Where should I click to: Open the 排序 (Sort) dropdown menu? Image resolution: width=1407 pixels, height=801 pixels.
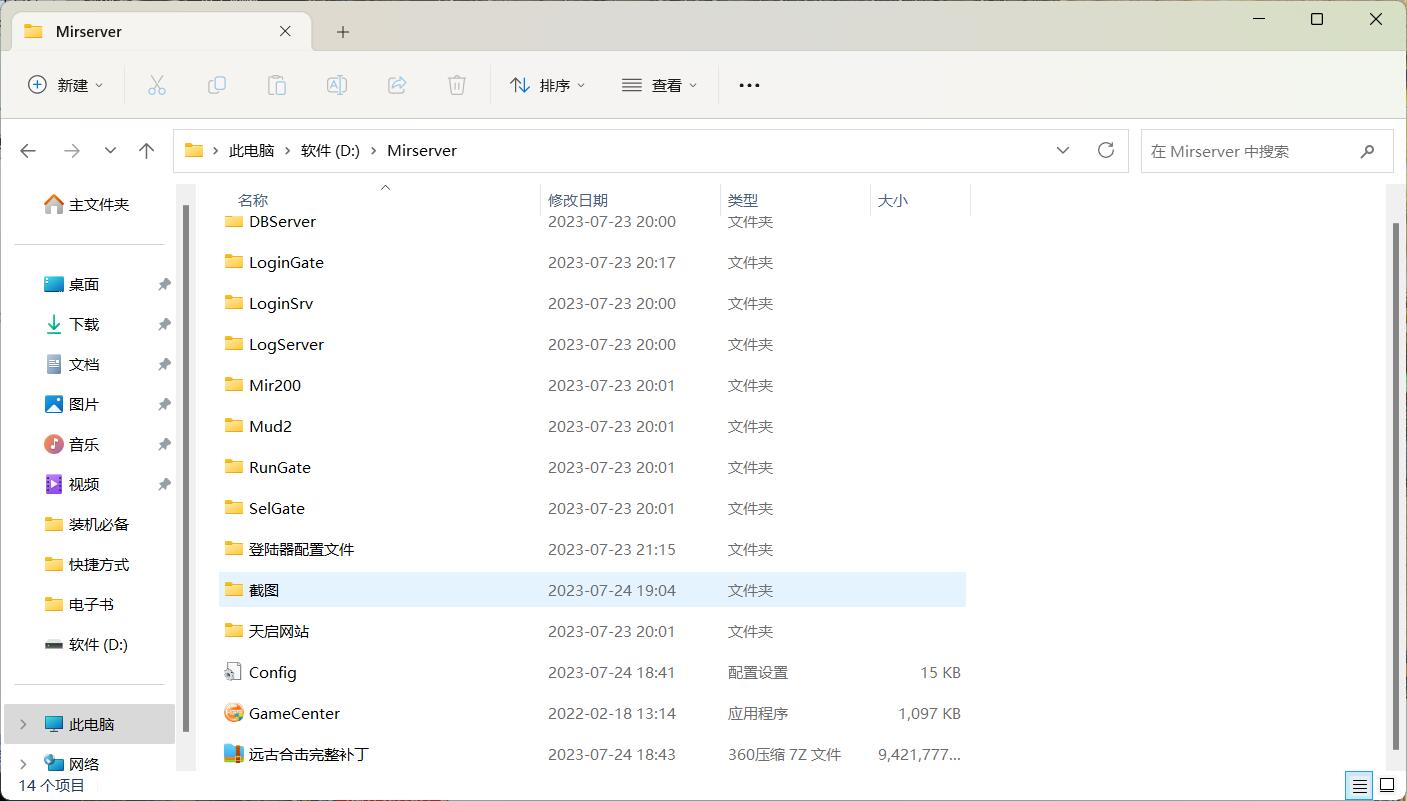(x=547, y=86)
